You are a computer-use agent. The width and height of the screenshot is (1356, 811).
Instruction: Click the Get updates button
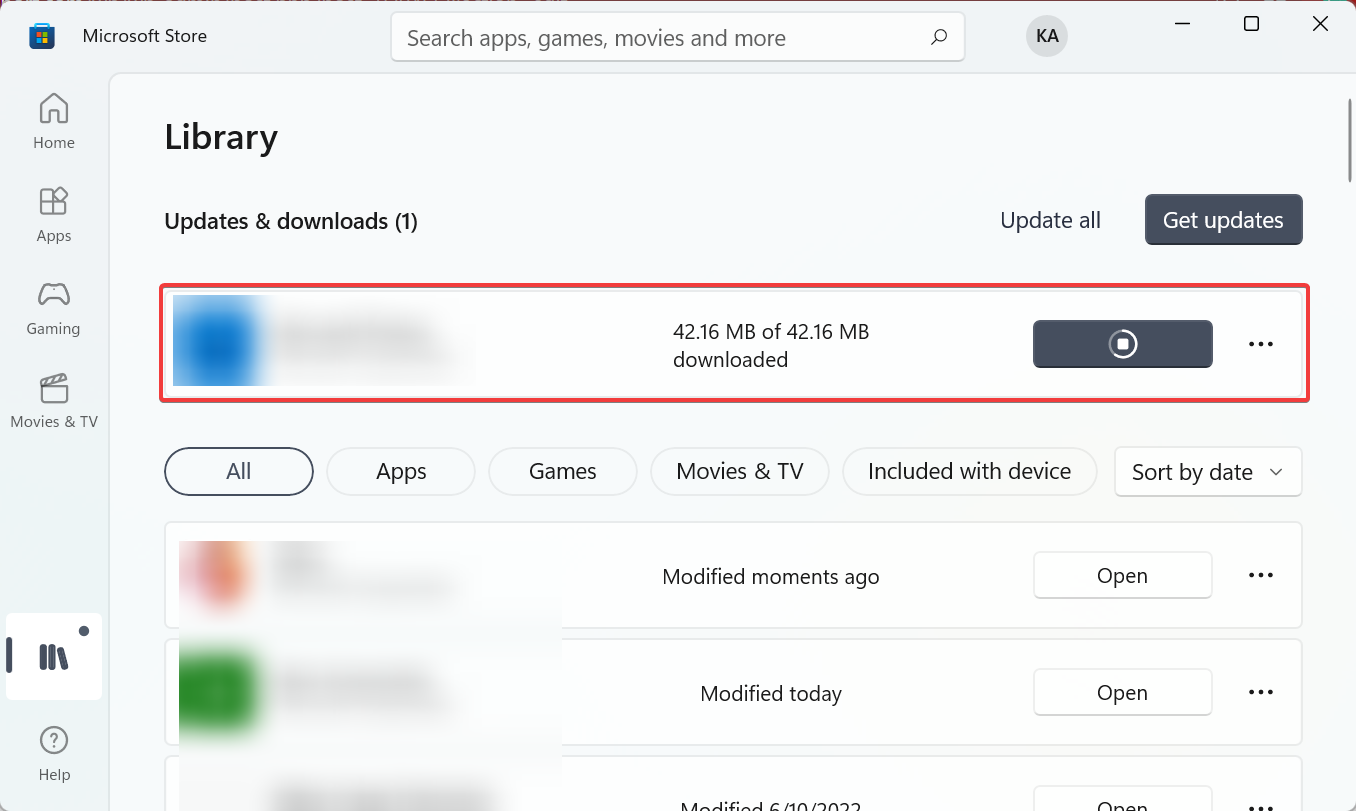pos(1223,219)
